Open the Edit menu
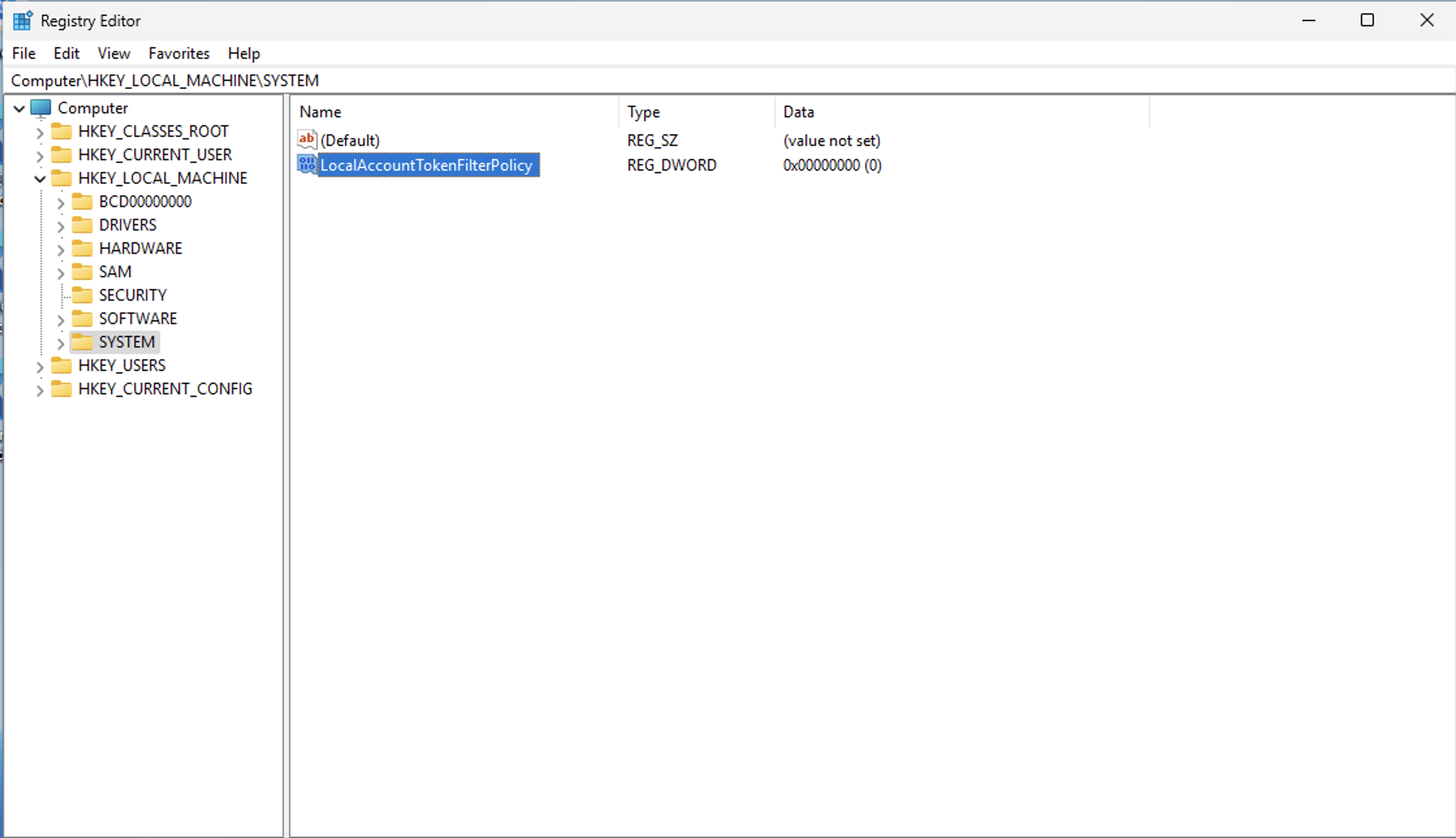 66,53
